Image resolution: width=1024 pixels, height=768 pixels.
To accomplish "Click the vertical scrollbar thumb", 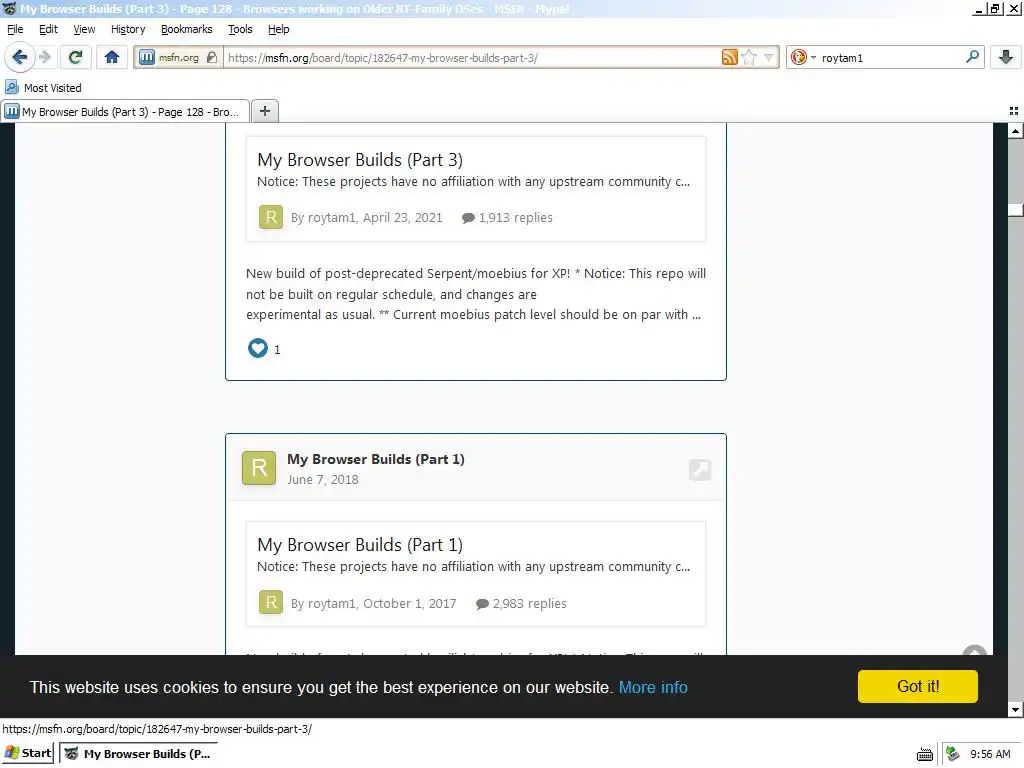I will coord(1015,210).
